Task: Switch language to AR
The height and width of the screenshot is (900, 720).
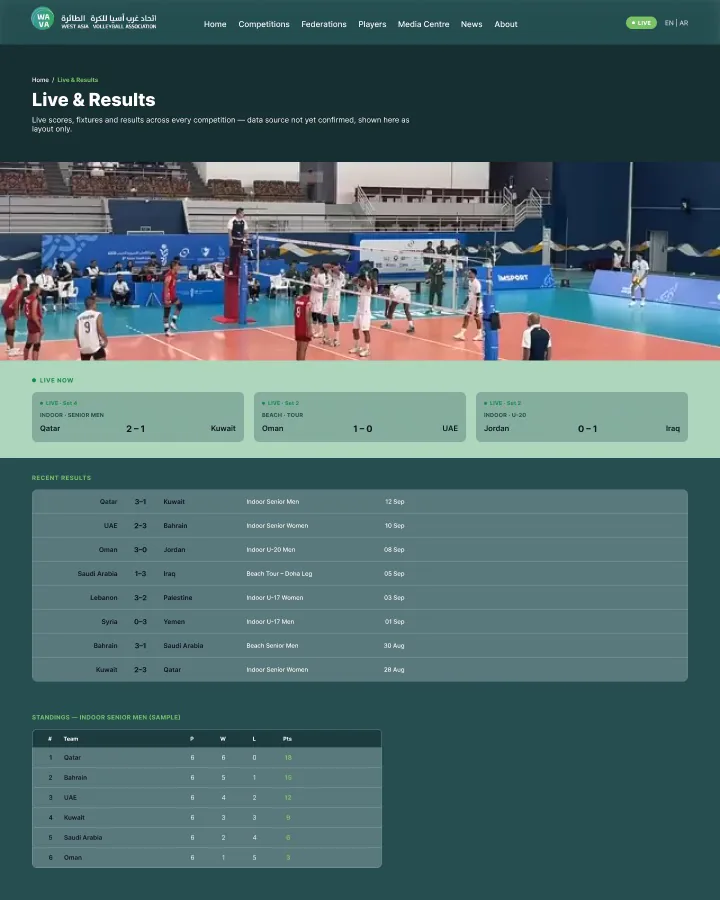Action: (684, 23)
